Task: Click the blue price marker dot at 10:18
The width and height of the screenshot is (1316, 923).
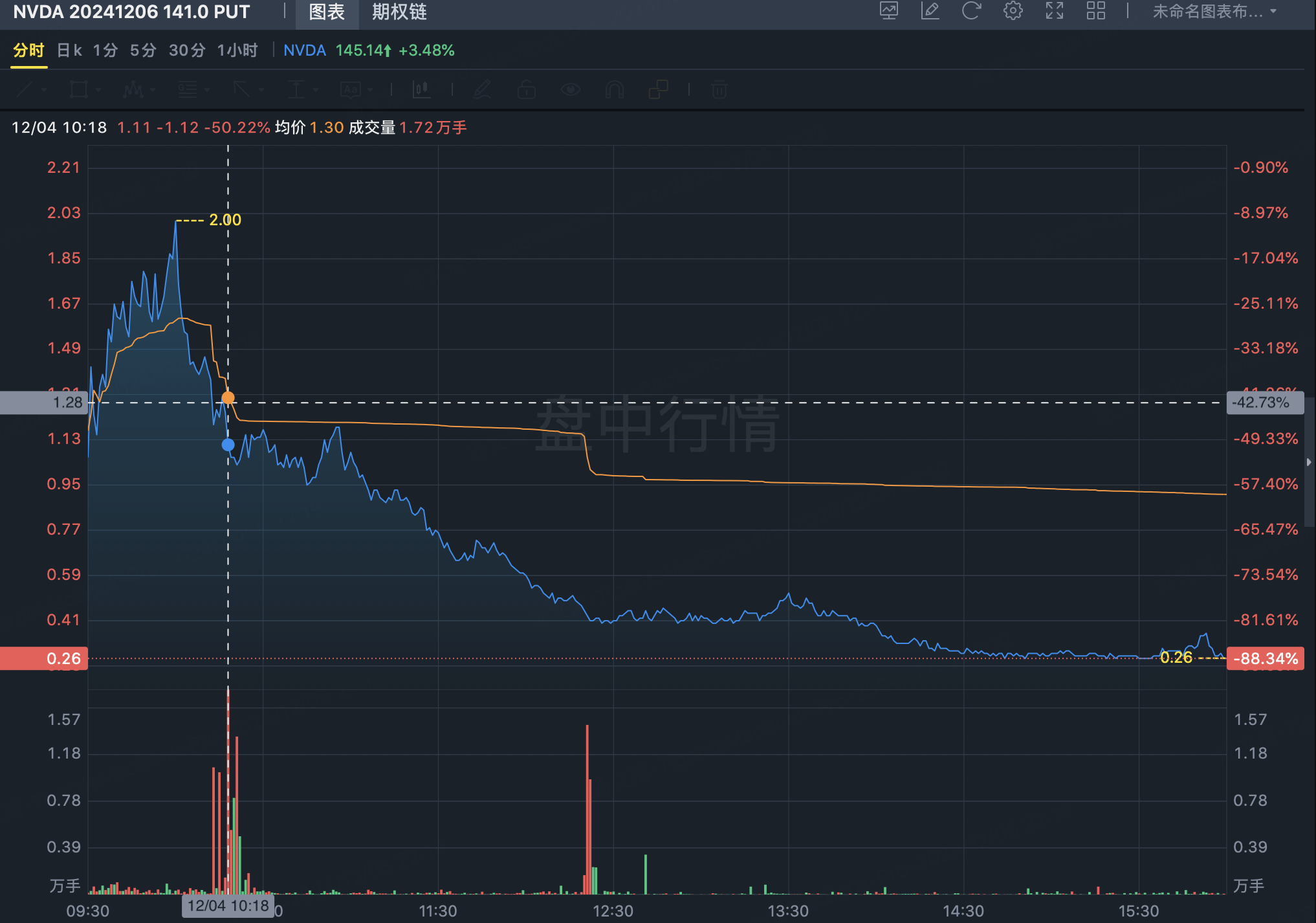Action: [228, 445]
